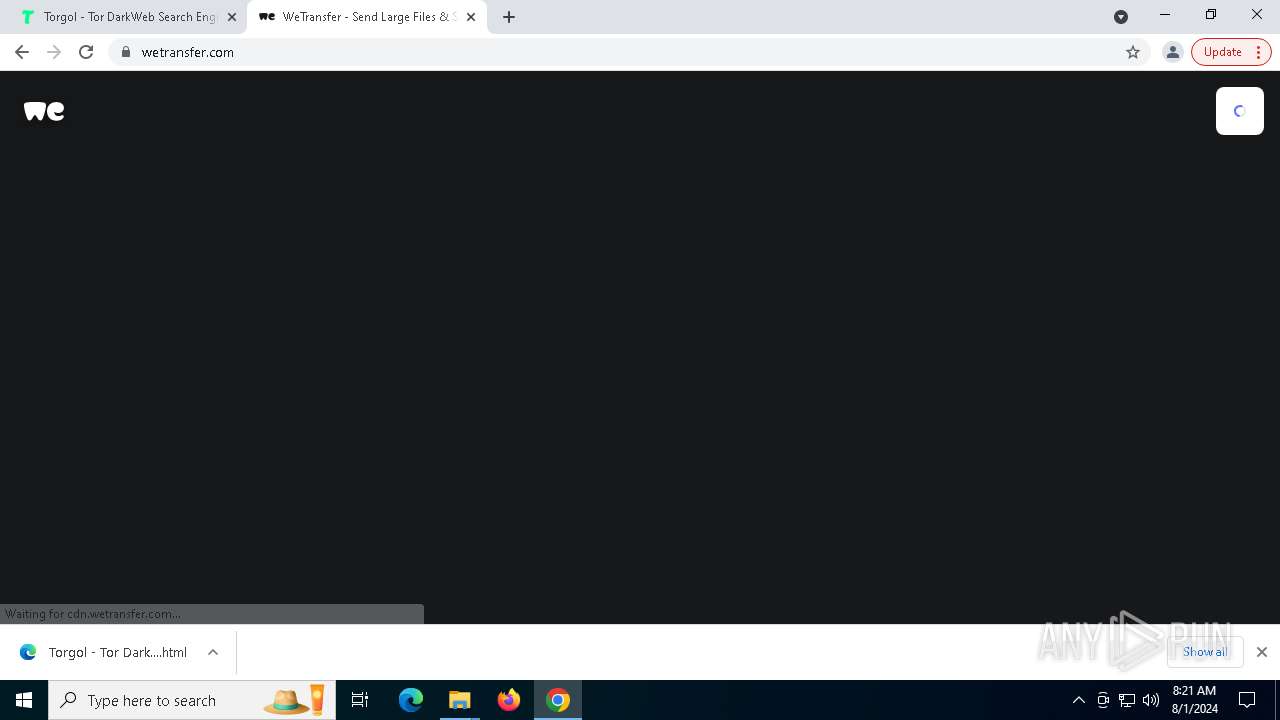Open the tab search dropdown arrow
The height and width of the screenshot is (720, 1280).
1121,16
